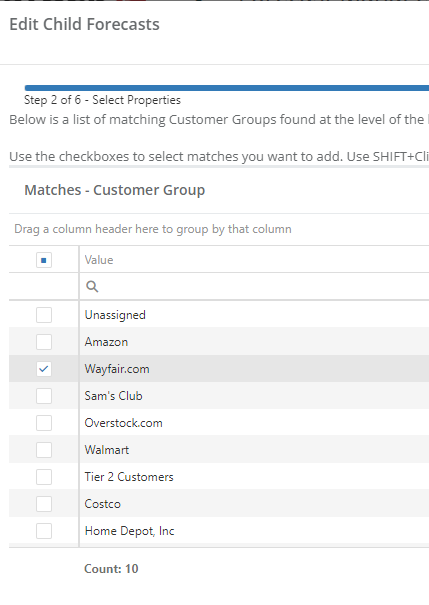Check the Tier 2 Customers checkbox
The image size is (429, 605).
pos(44,477)
